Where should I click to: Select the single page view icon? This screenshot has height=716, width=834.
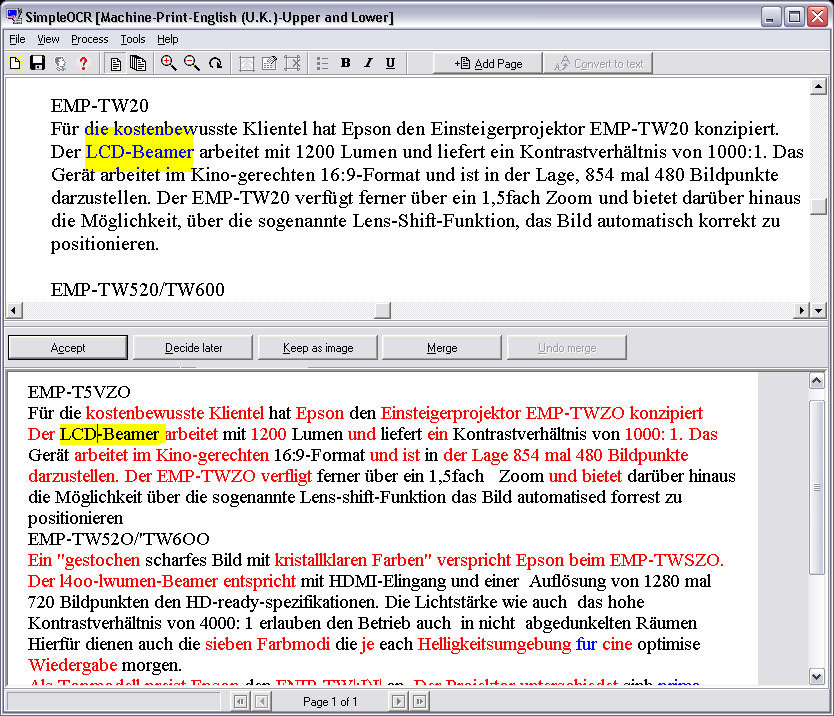coord(115,64)
